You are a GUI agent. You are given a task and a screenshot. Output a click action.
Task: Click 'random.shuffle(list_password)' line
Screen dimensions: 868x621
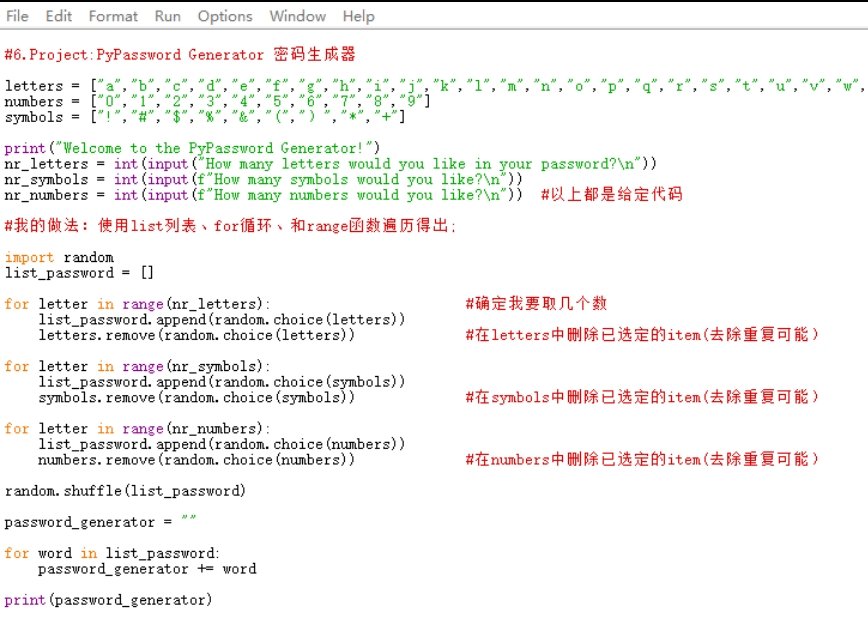pos(125,491)
